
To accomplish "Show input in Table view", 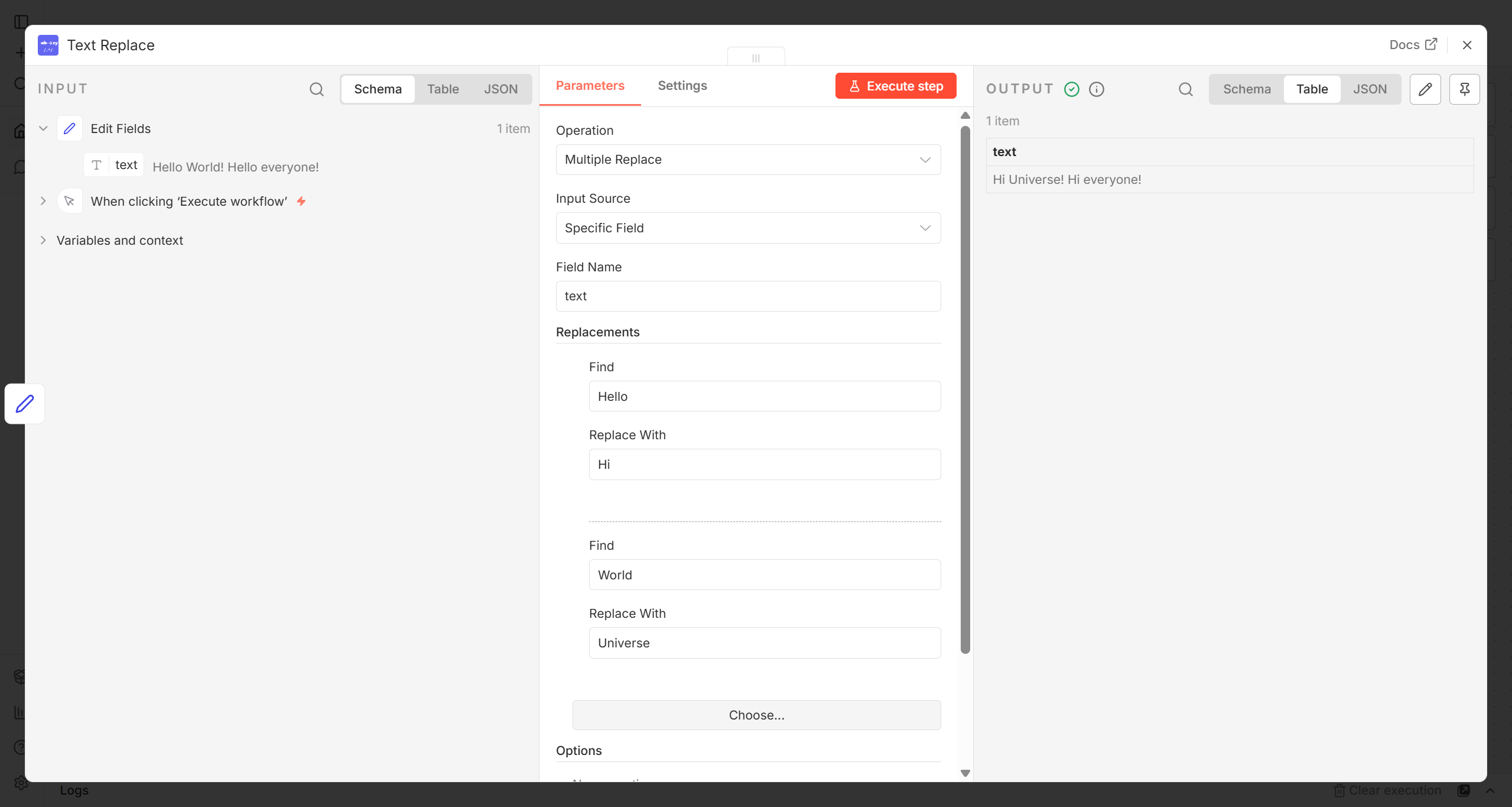I will click(x=443, y=89).
